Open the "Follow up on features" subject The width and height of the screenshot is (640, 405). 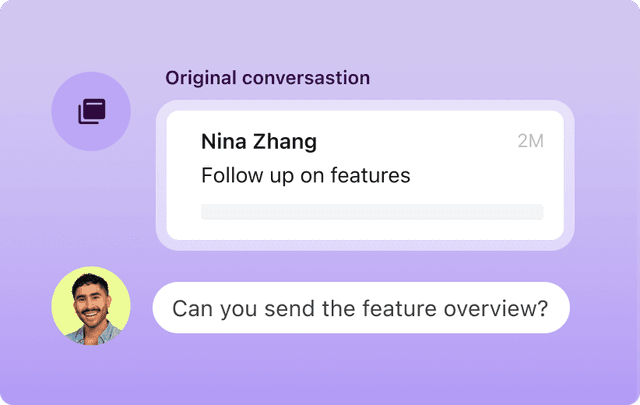pyautogui.click(x=306, y=176)
